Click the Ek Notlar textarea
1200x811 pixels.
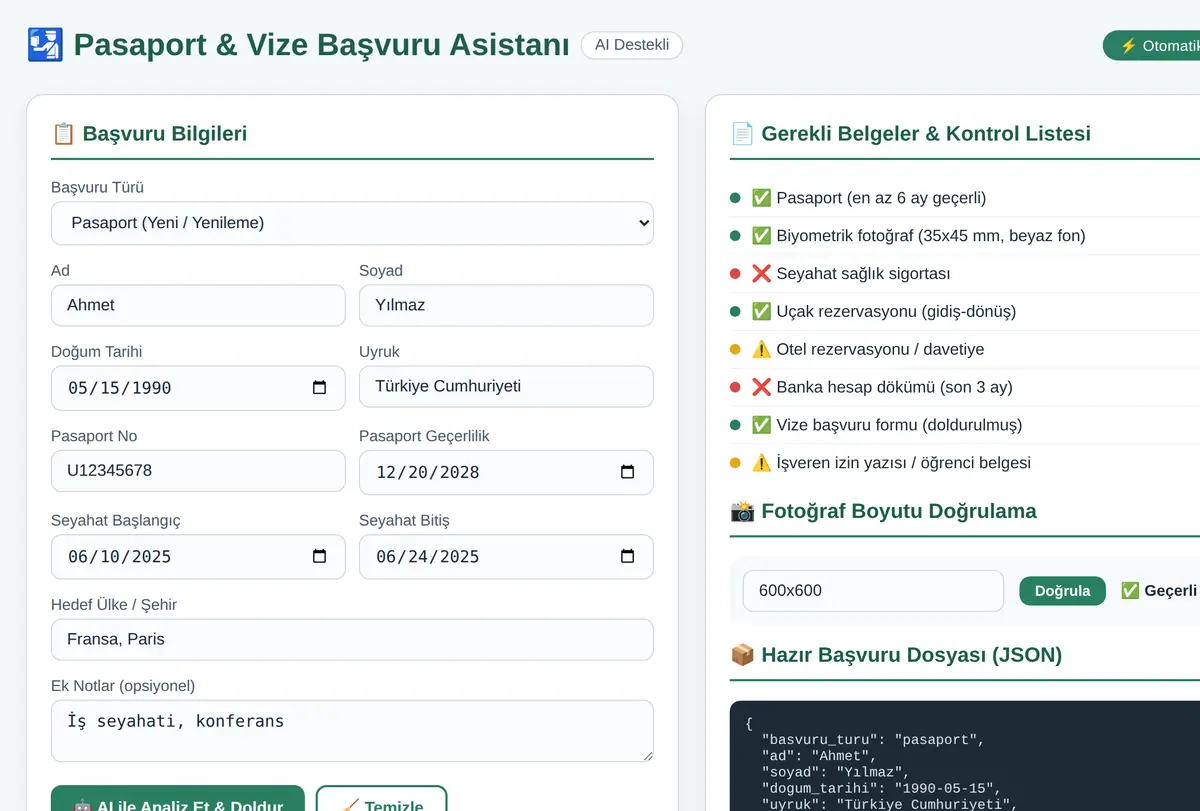[352, 731]
